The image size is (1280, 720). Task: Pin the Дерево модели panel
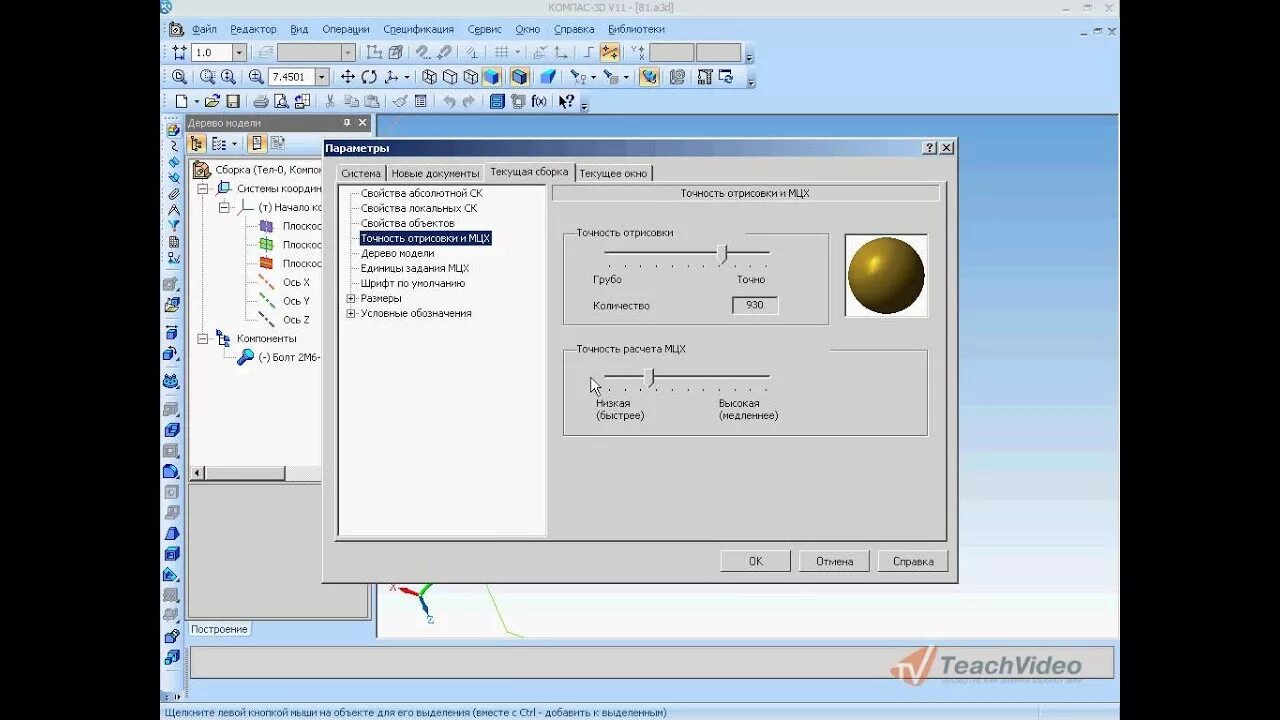click(x=347, y=123)
